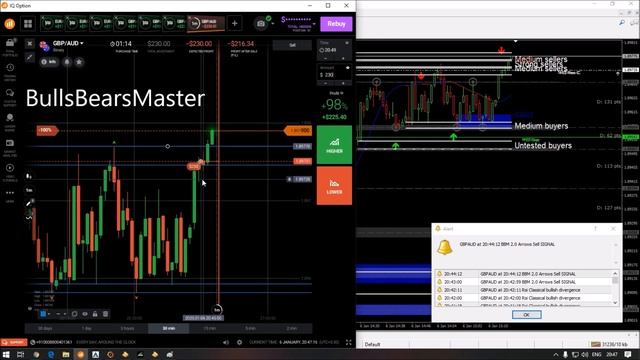Click the orange IQ Option logo
This screenshot has height=360, width=640.
pos(10,24)
